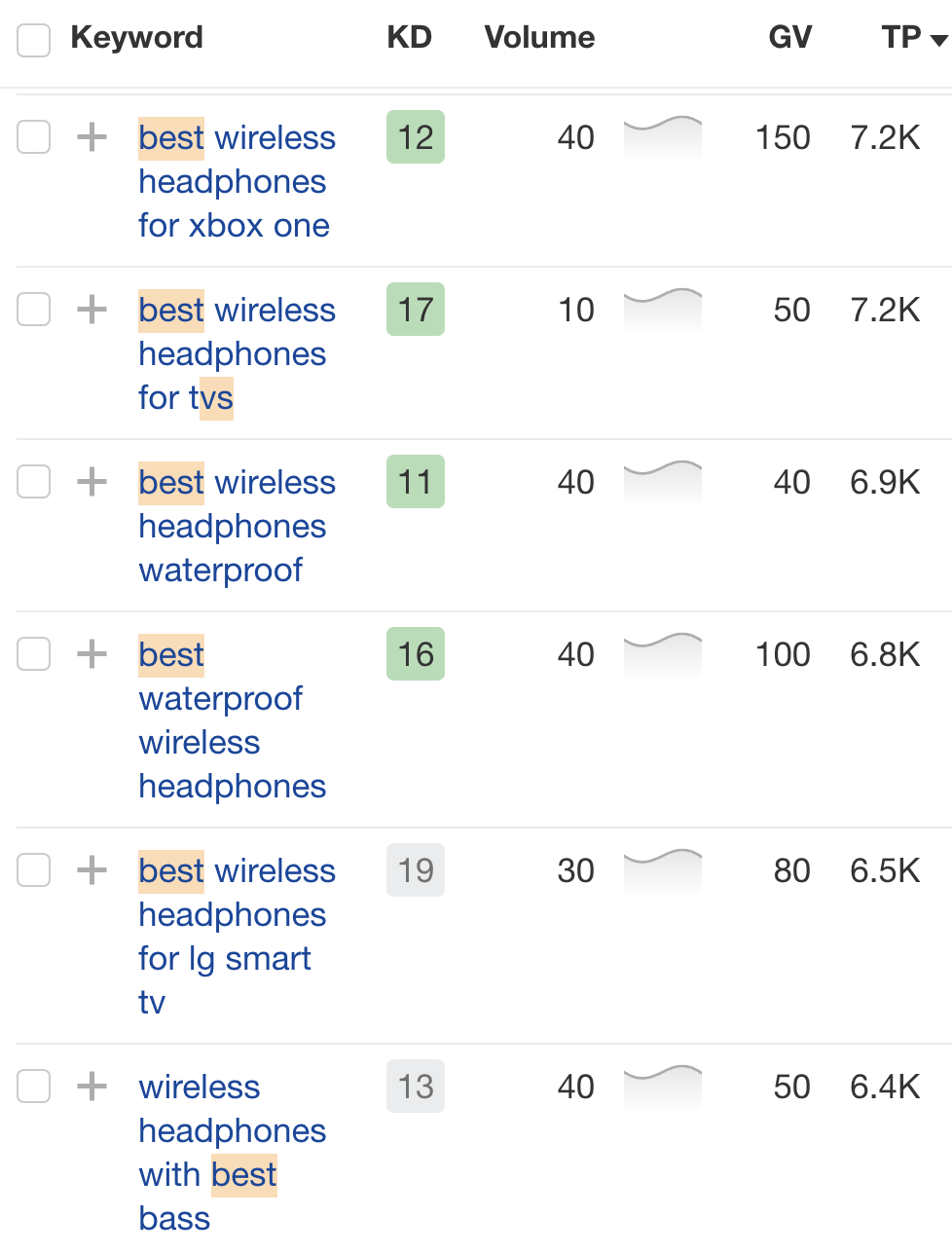Click the gray KD badge showing 19
952x1254 pixels.
point(415,869)
